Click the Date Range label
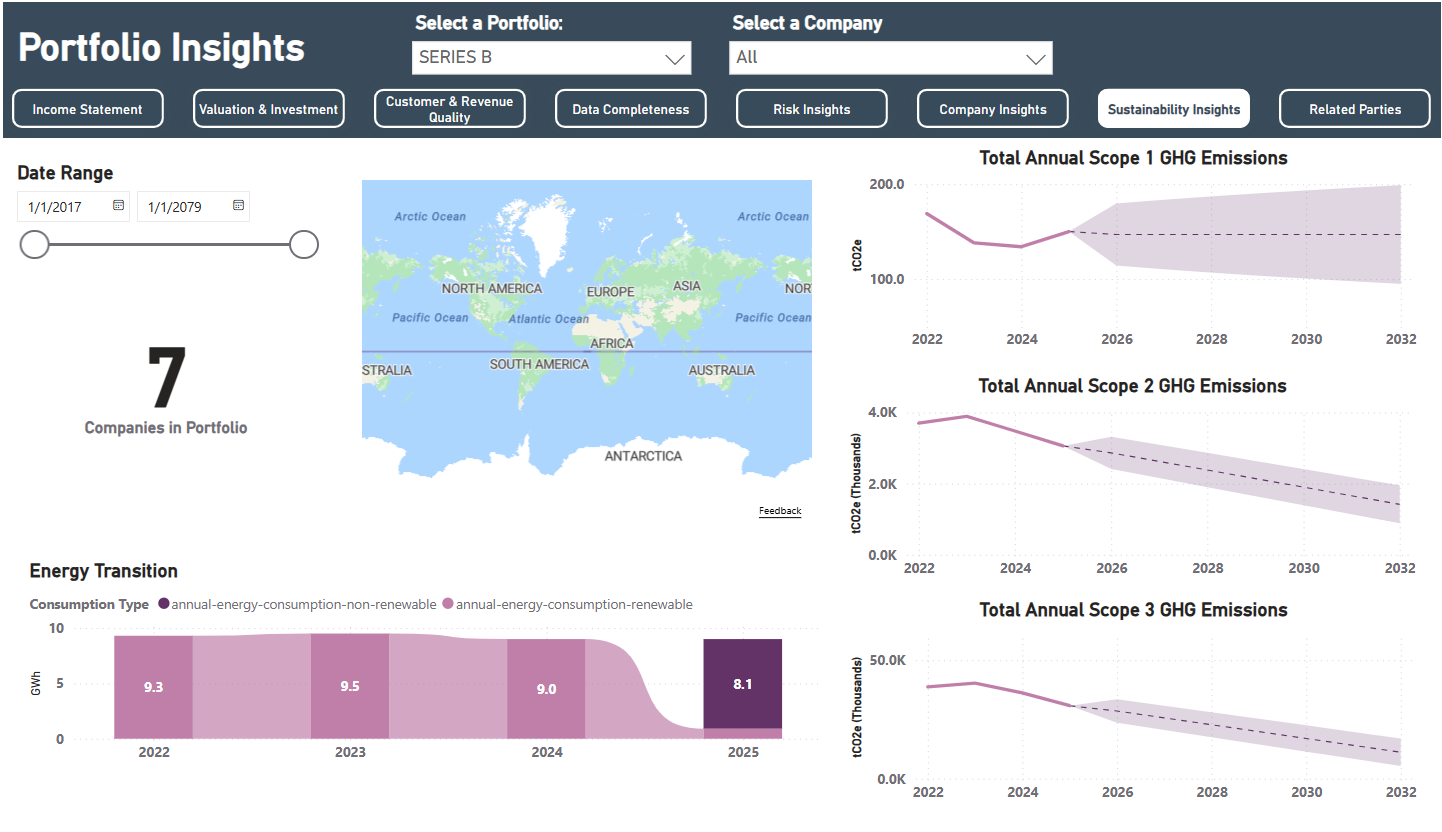The image size is (1442, 832). click(x=65, y=173)
